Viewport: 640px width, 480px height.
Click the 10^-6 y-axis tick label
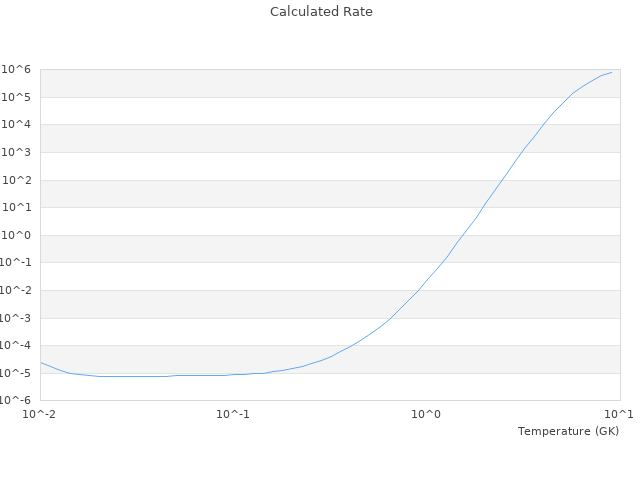pos(19,401)
